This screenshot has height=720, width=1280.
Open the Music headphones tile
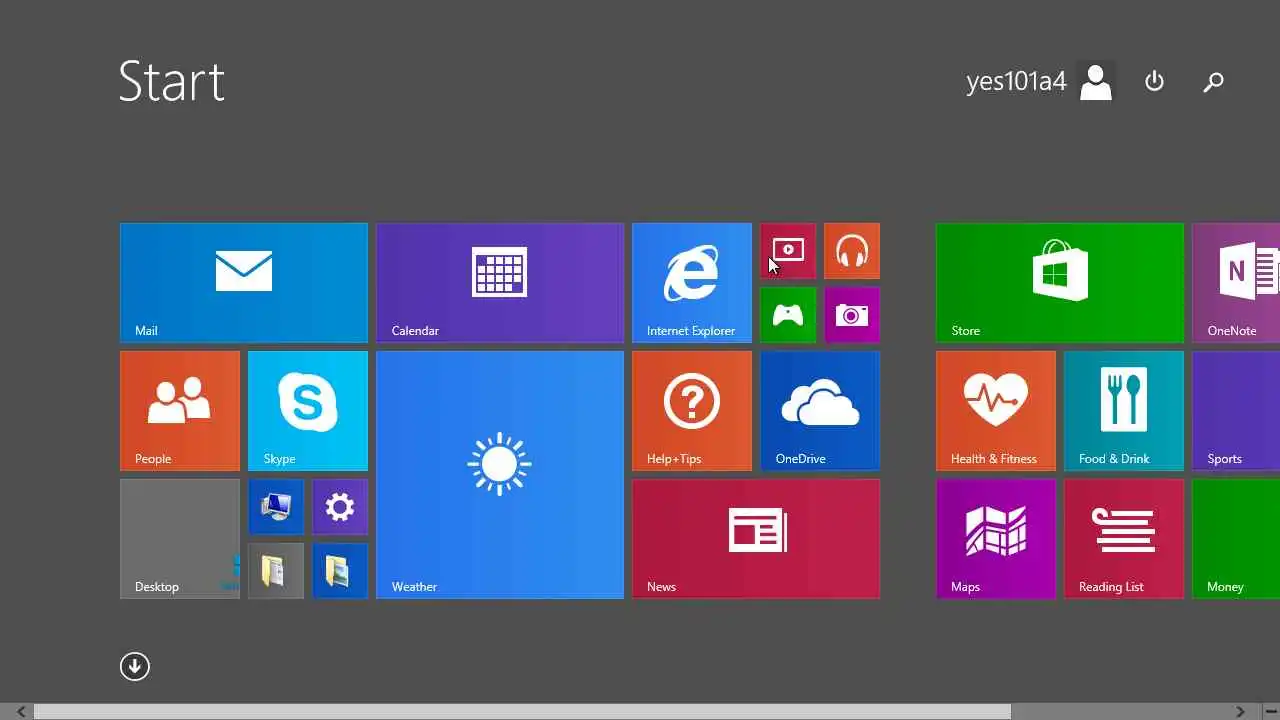[852, 251]
